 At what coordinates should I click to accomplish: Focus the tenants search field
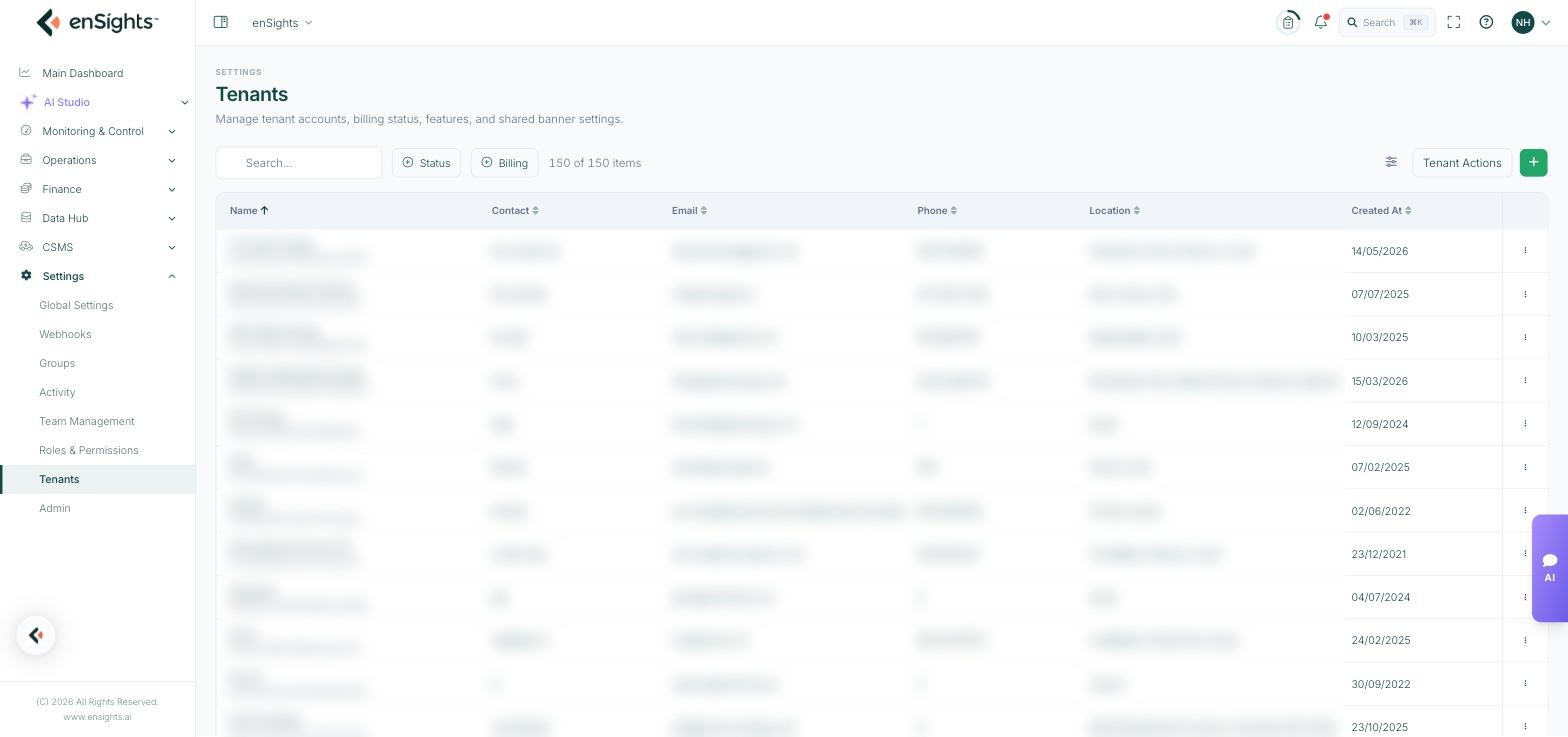(299, 162)
